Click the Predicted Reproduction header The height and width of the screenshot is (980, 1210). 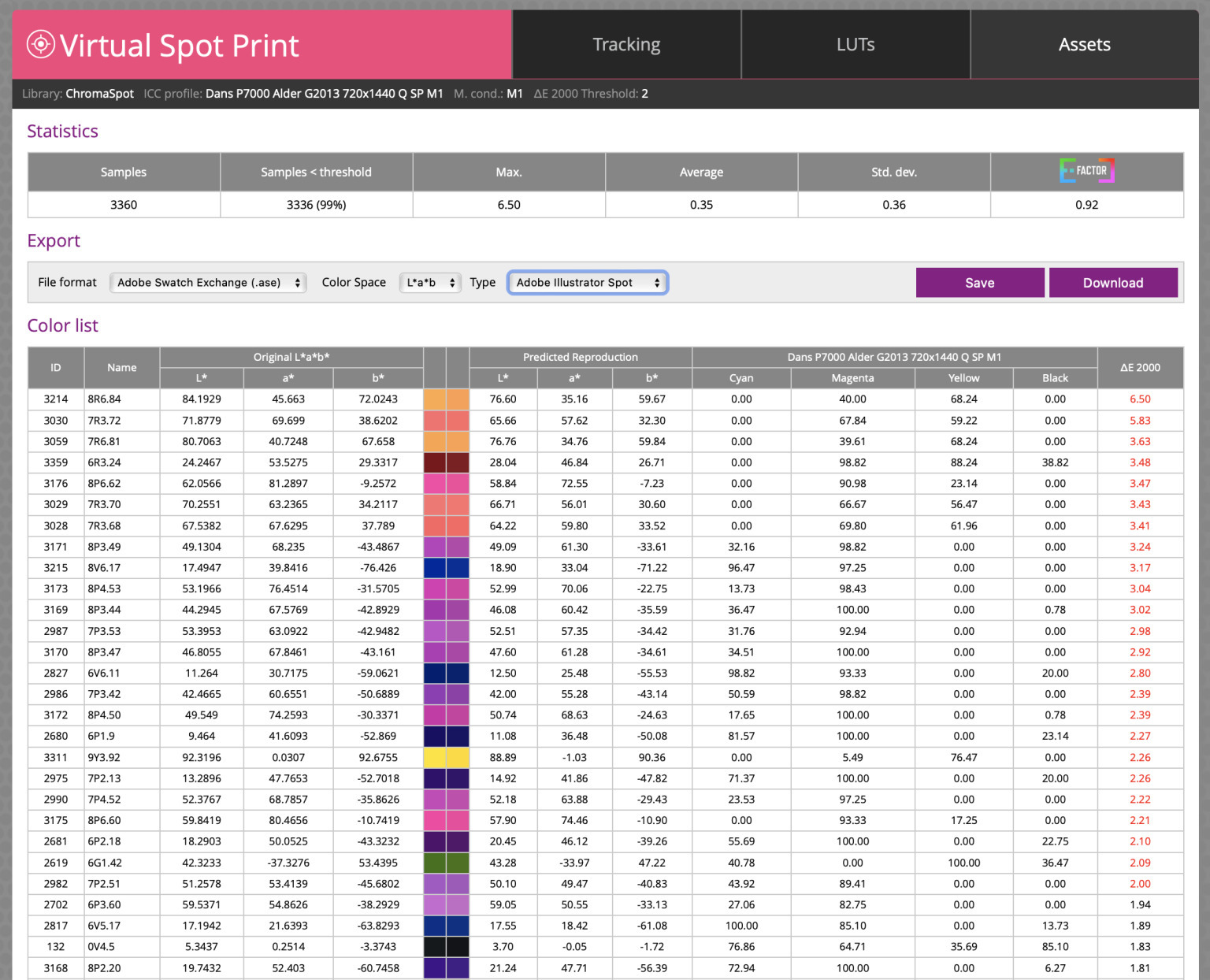[581, 357]
